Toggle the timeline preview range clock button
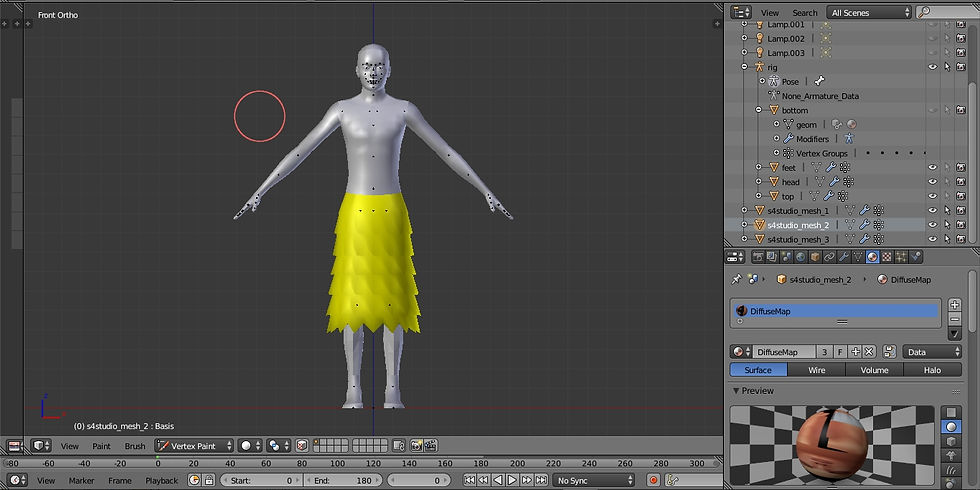Viewport: 980px width, 490px height. point(194,480)
